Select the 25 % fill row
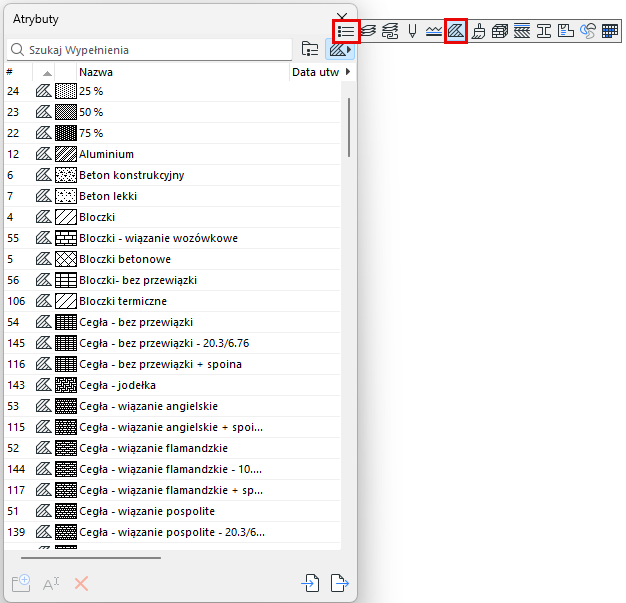Image resolution: width=626 pixels, height=603 pixels. pyautogui.click(x=172, y=91)
